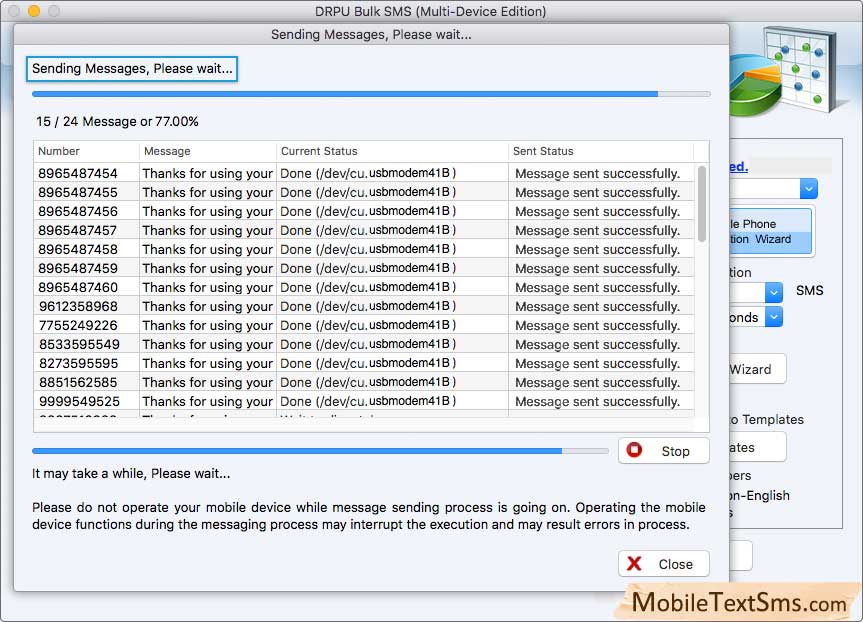Click the progress bar beside Stop
863x622 pixels.
pos(320,451)
